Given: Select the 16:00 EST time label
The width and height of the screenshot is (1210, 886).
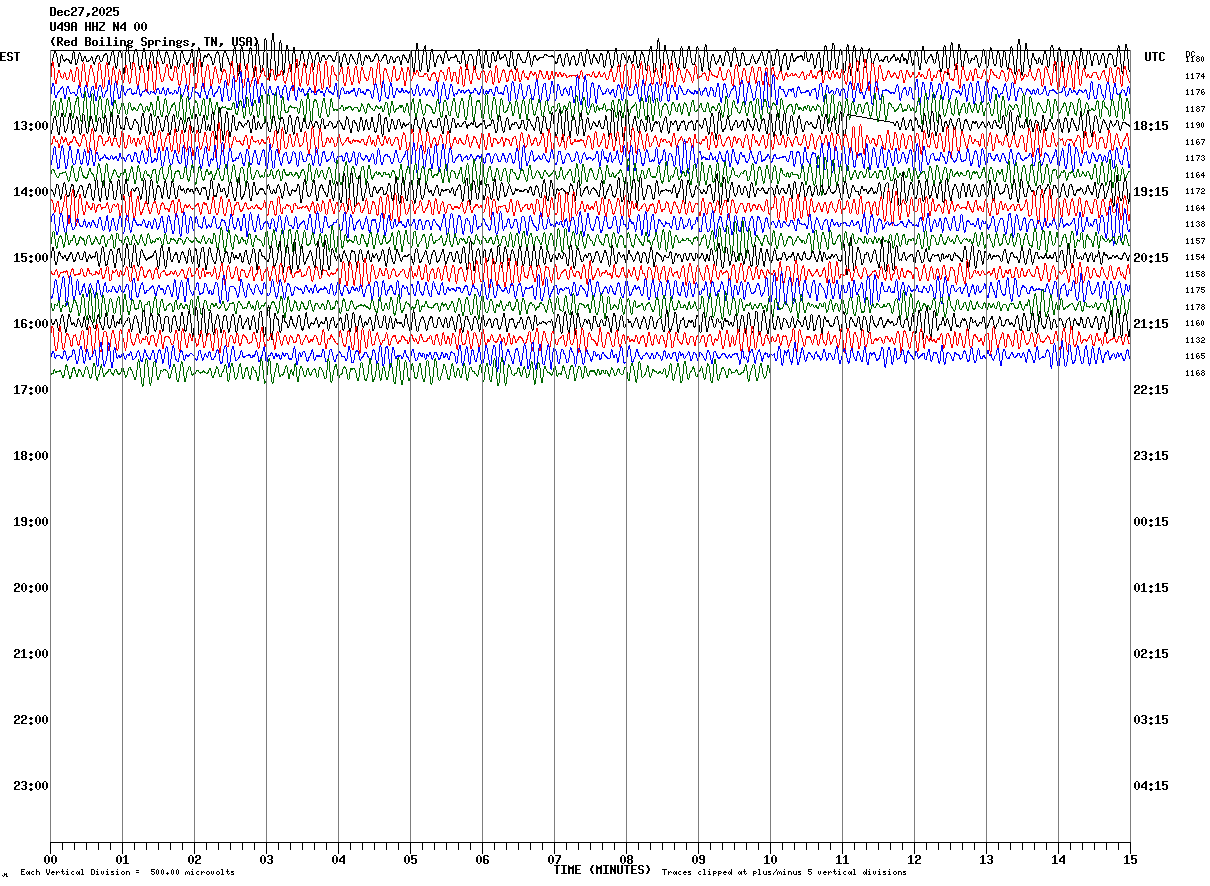Looking at the screenshot, I should (x=31, y=324).
